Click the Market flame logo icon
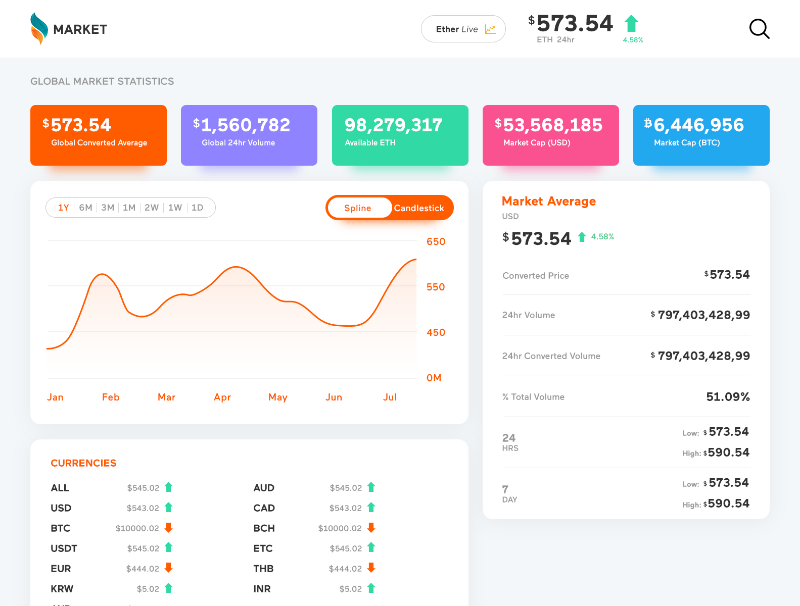Viewport: 800px width, 606px height. point(38,29)
